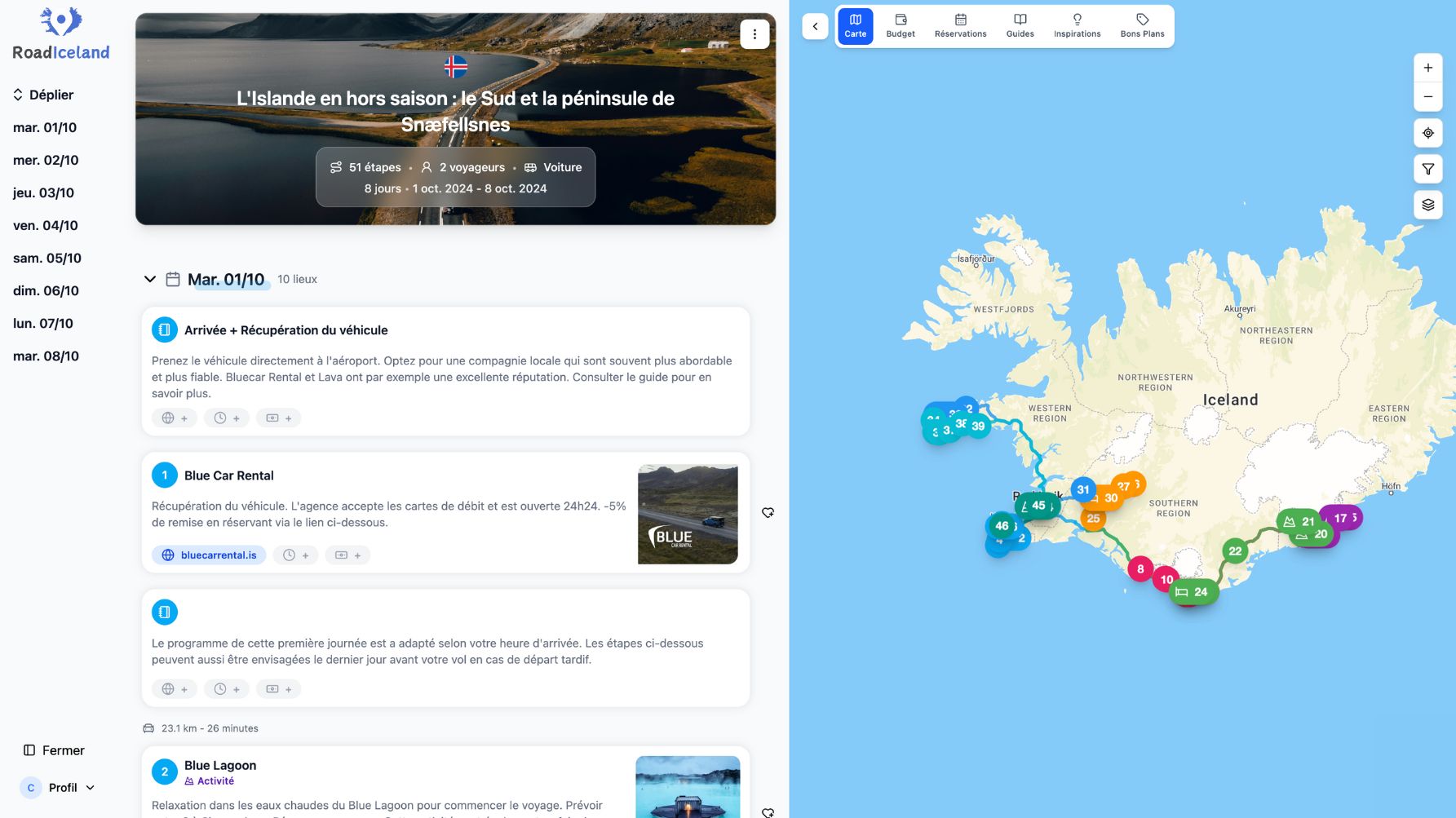This screenshot has height=818, width=1456.
Task: Switch to the Budget tab
Action: [x=901, y=26]
